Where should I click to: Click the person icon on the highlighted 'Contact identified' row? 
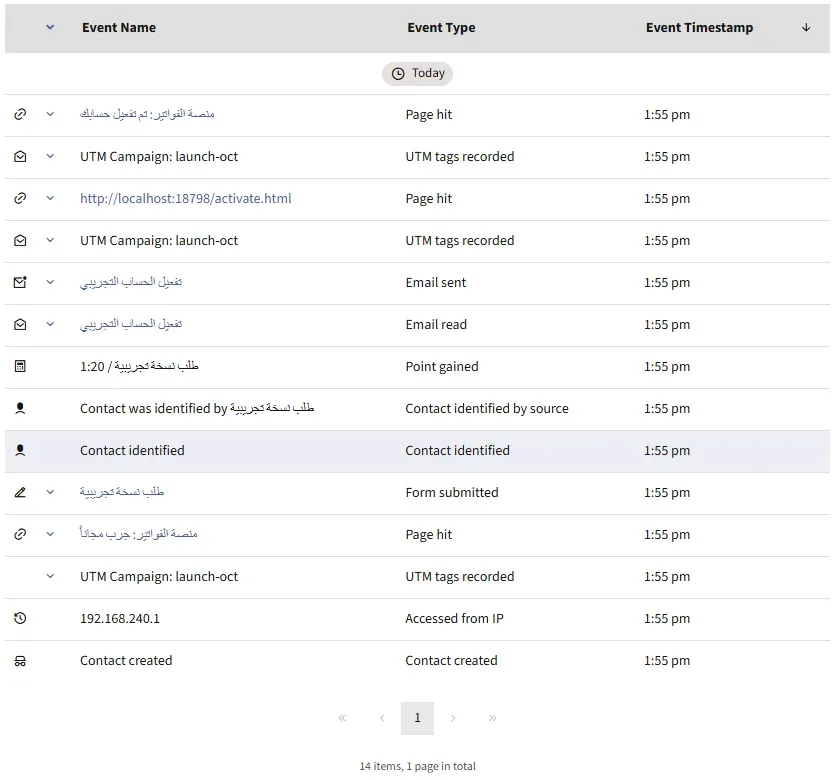(20, 450)
